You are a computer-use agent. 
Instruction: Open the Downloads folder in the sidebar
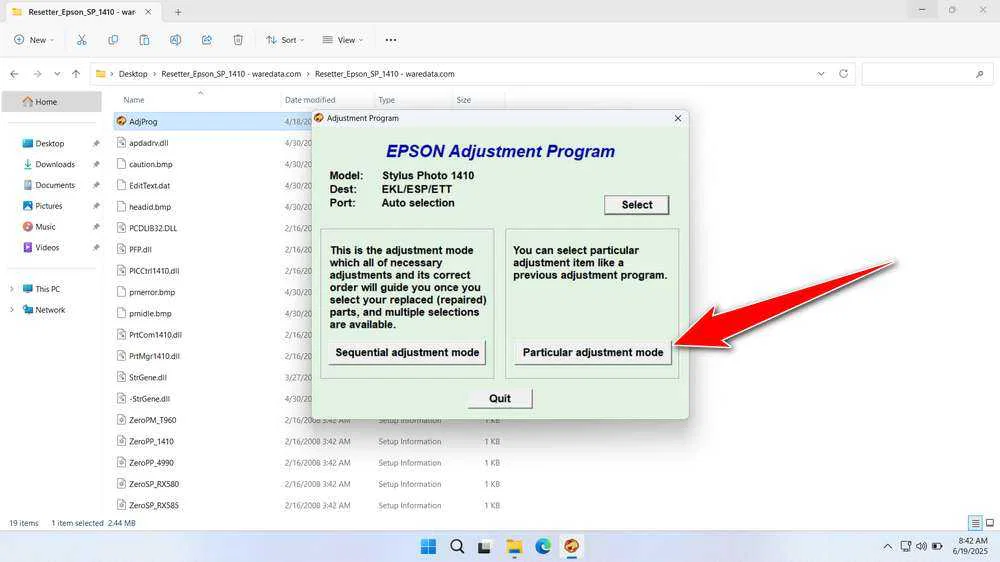coord(55,164)
